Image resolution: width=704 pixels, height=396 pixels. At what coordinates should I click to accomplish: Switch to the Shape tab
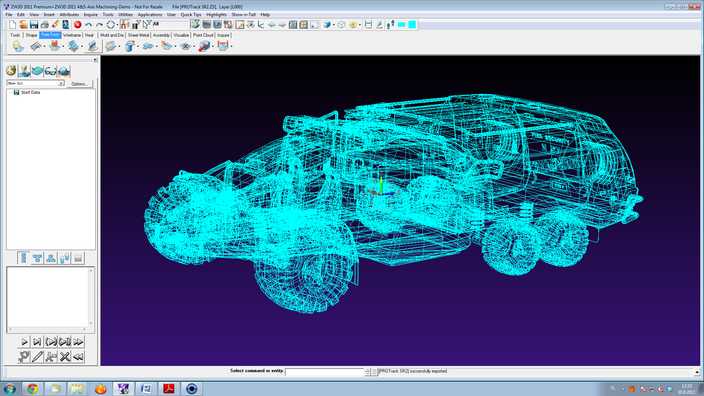pyautogui.click(x=31, y=35)
